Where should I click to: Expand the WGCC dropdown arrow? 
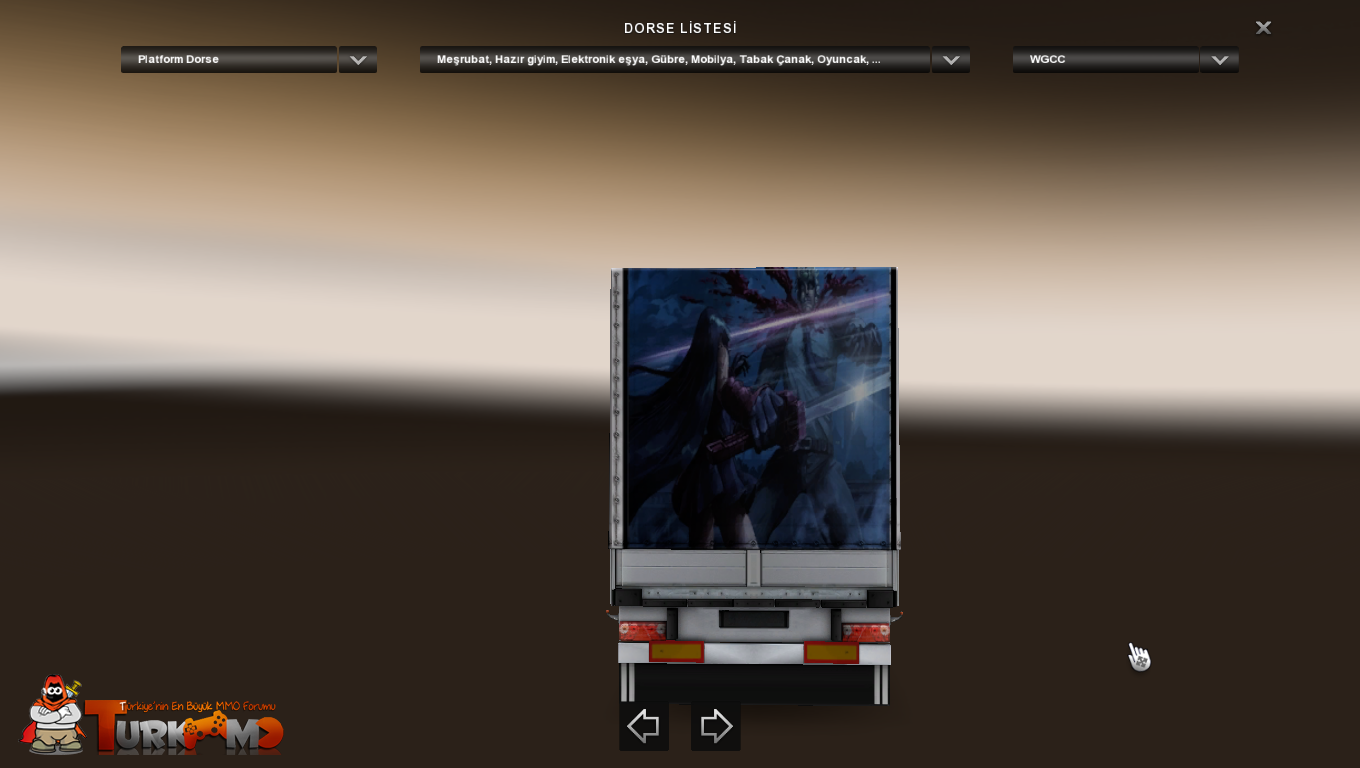tap(1219, 59)
